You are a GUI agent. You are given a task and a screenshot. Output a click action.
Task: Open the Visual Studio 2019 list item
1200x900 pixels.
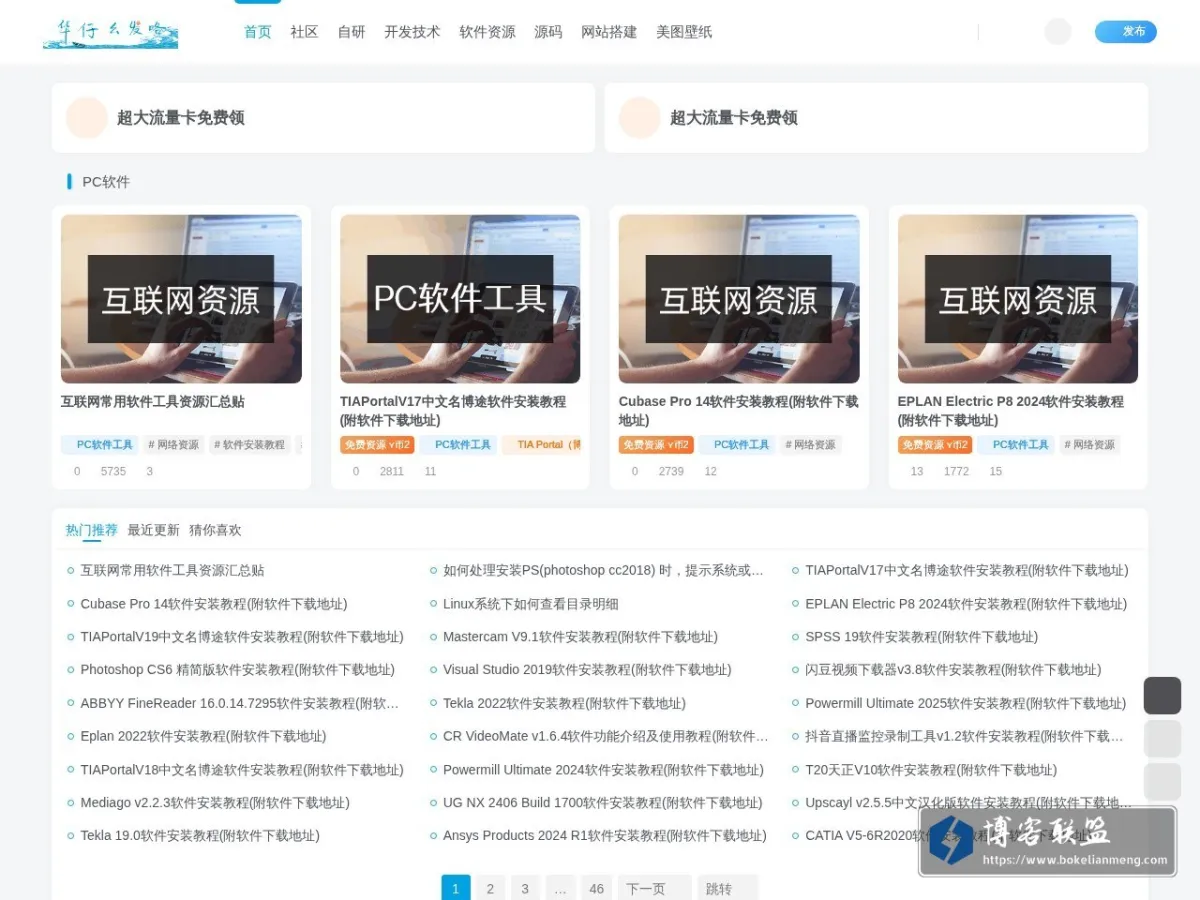pyautogui.click(x=587, y=670)
